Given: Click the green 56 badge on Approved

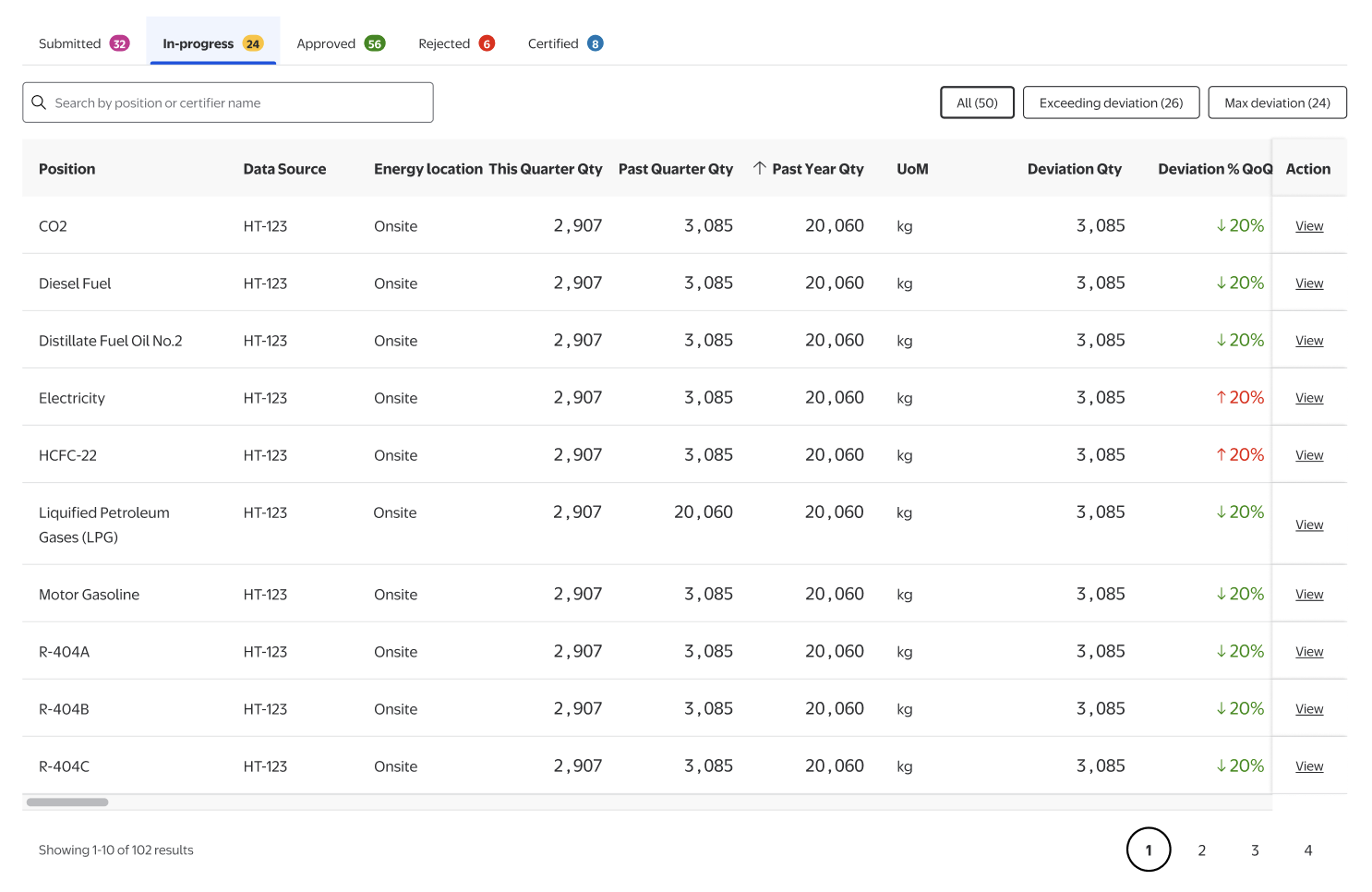Looking at the screenshot, I should coord(374,43).
